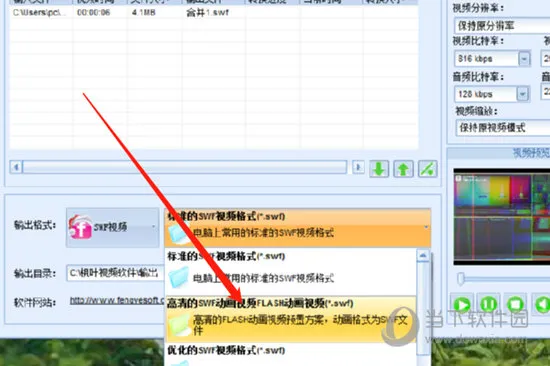The height and width of the screenshot is (366, 550).
Task: Click the horizontal scrollbar left arrow
Action: point(16,167)
